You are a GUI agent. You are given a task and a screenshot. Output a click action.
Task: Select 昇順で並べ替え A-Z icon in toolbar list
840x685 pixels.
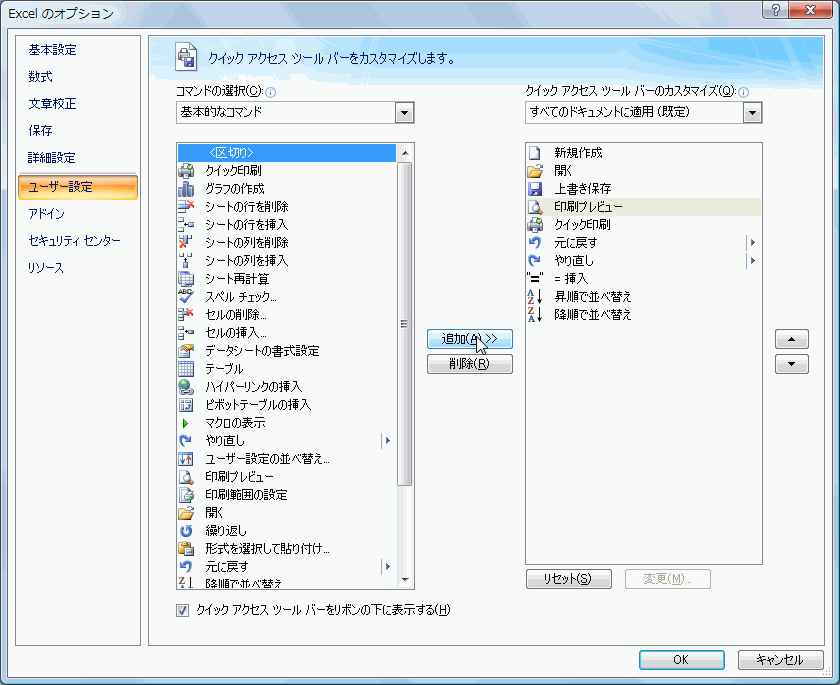click(x=535, y=297)
